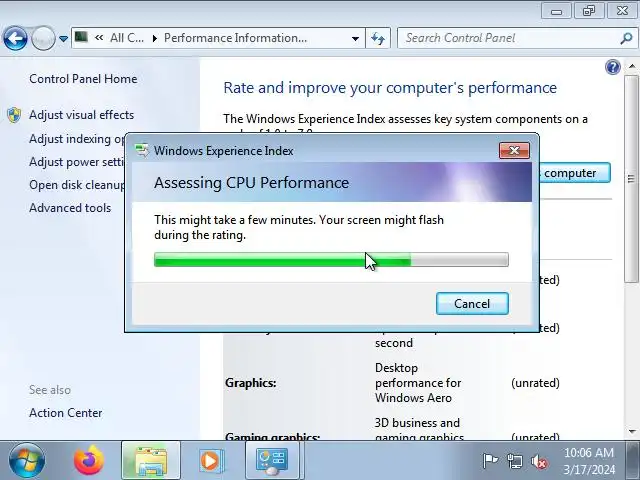Screen dimensions: 640x480
Task: Click the vertical scrollbar thumb
Action: (x=631, y=178)
